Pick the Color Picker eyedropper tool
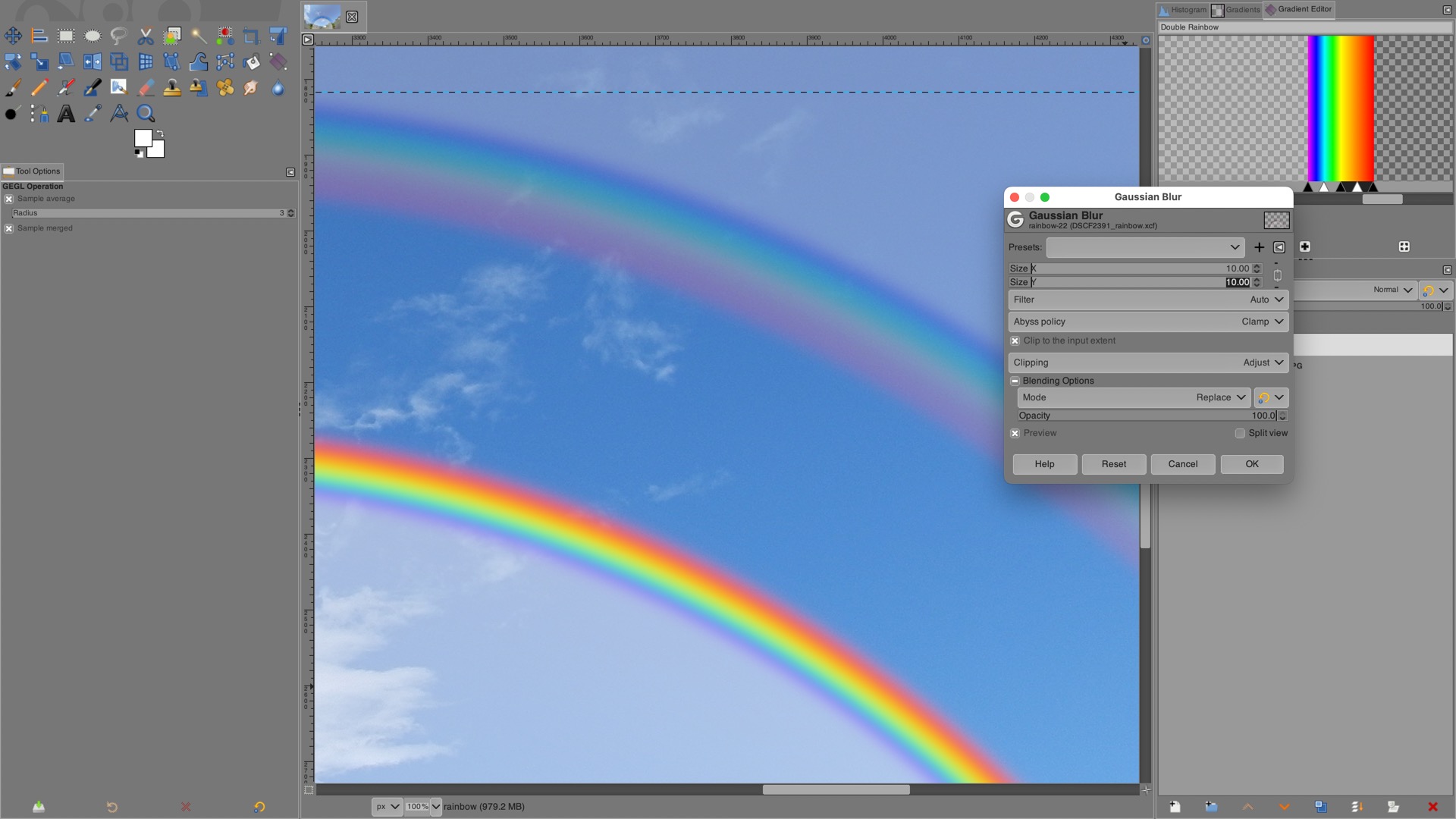 click(93, 114)
